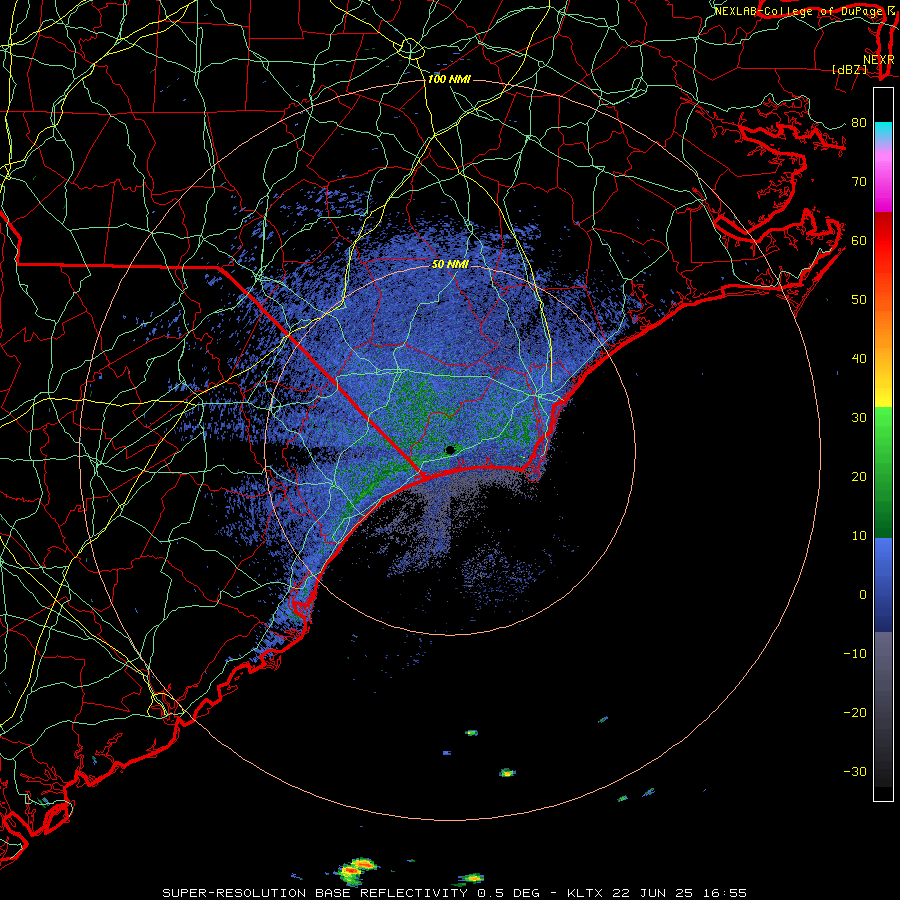Click the "KLTX 22 JUN 25 16:55" timestamp text
The width and height of the screenshot is (900, 900).
point(657,893)
